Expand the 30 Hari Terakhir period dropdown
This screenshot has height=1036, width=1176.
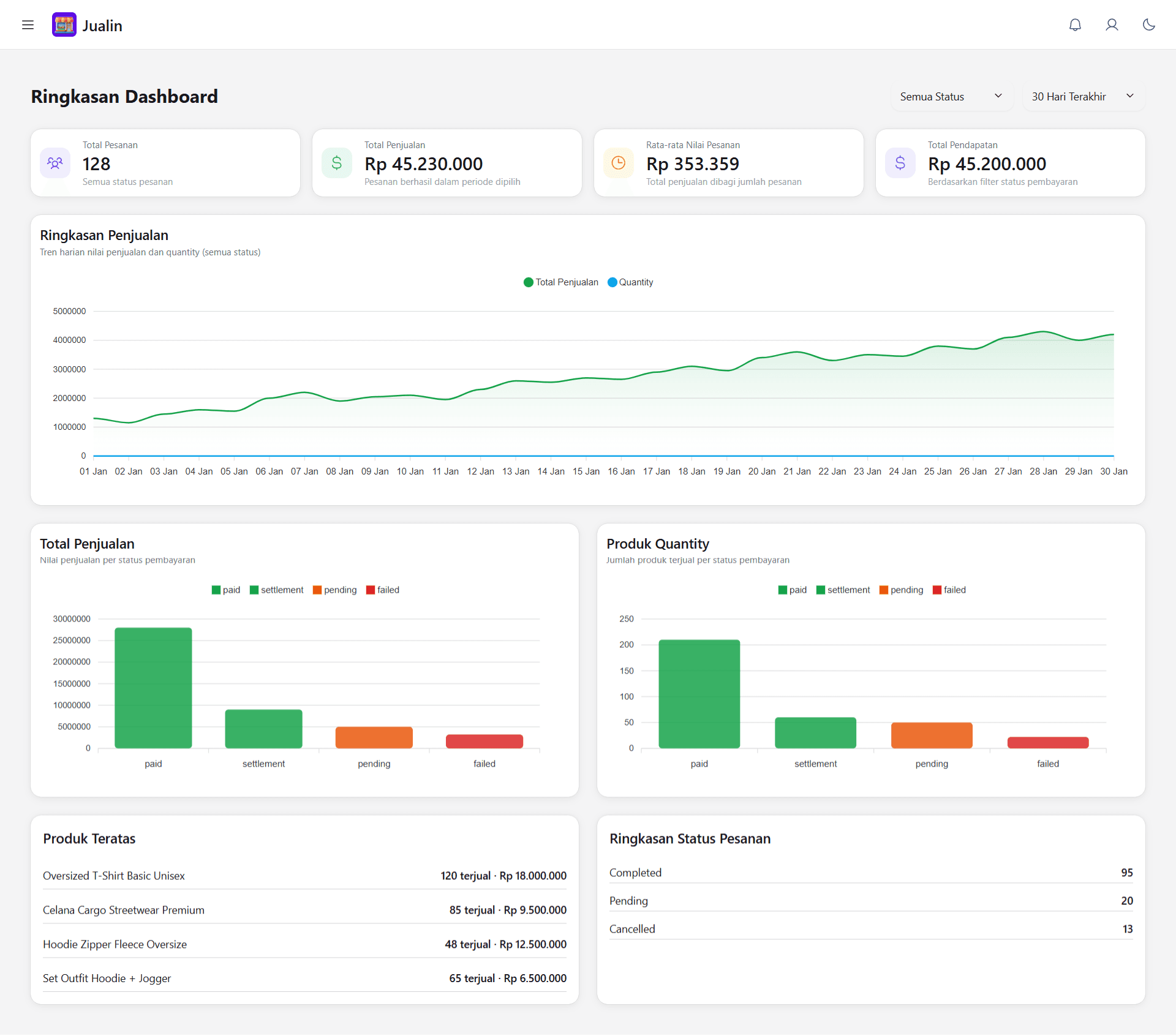click(1083, 97)
